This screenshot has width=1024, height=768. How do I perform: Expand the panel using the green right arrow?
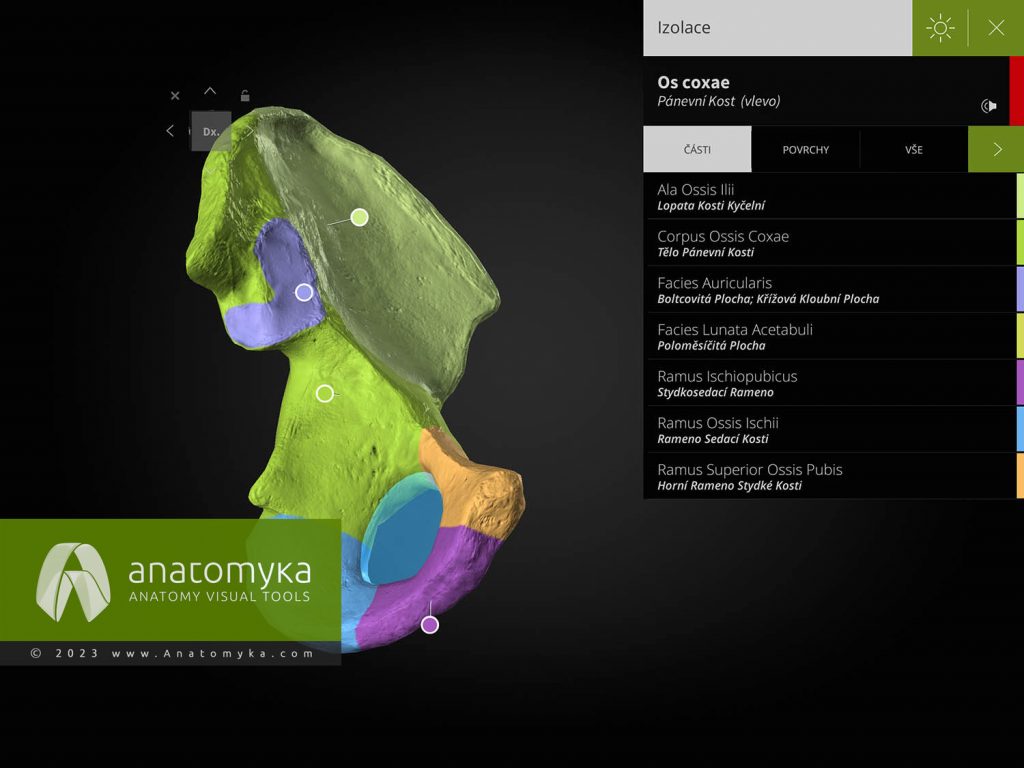(995, 148)
